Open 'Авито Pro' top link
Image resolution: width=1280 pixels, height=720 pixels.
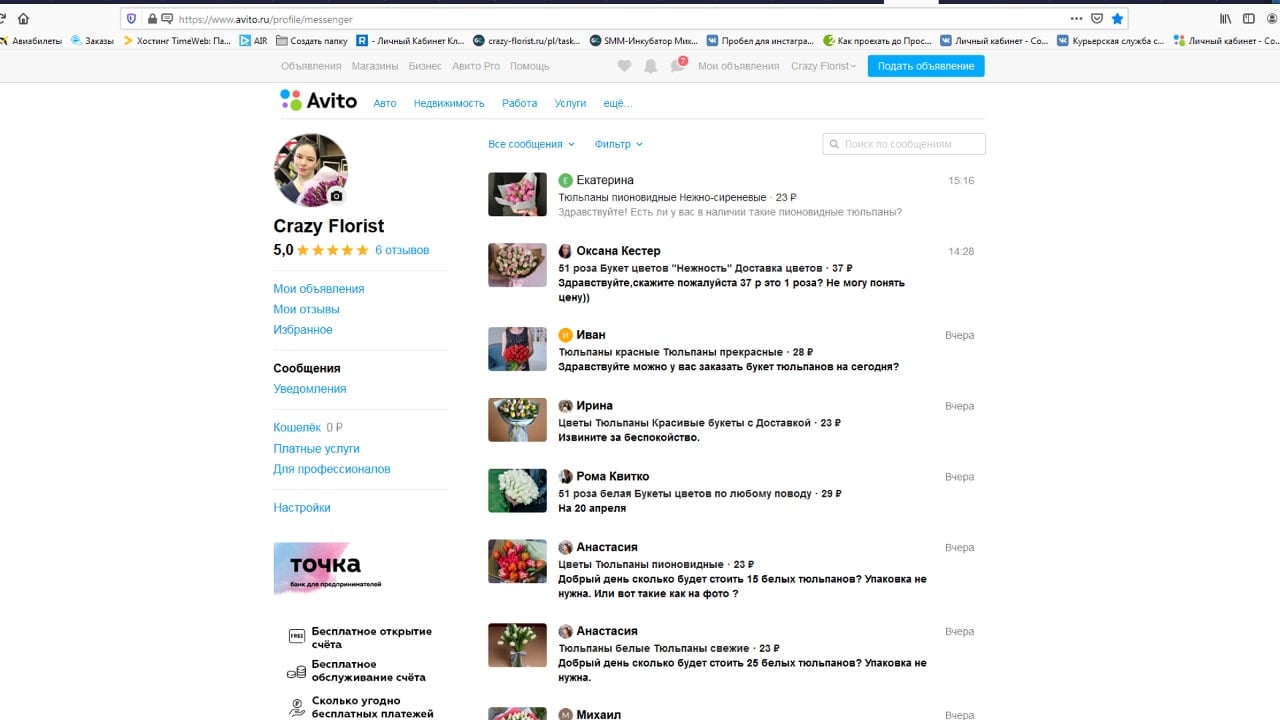point(476,66)
